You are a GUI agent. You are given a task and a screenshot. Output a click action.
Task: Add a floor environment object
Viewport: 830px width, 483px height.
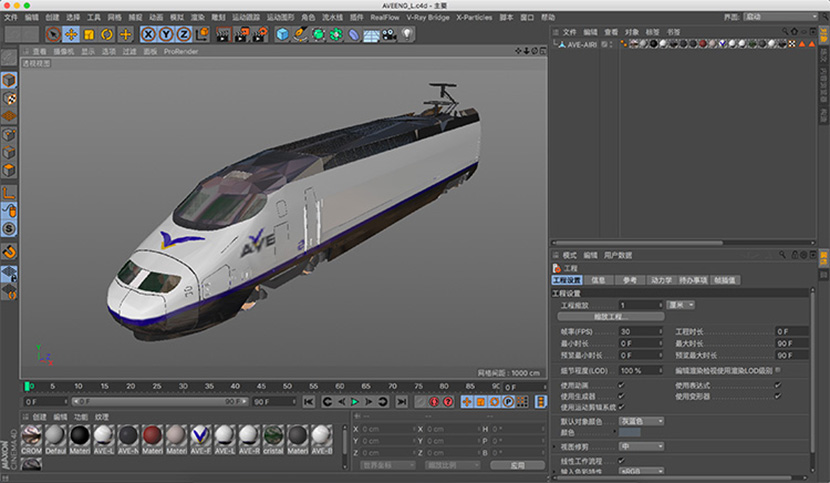371,34
